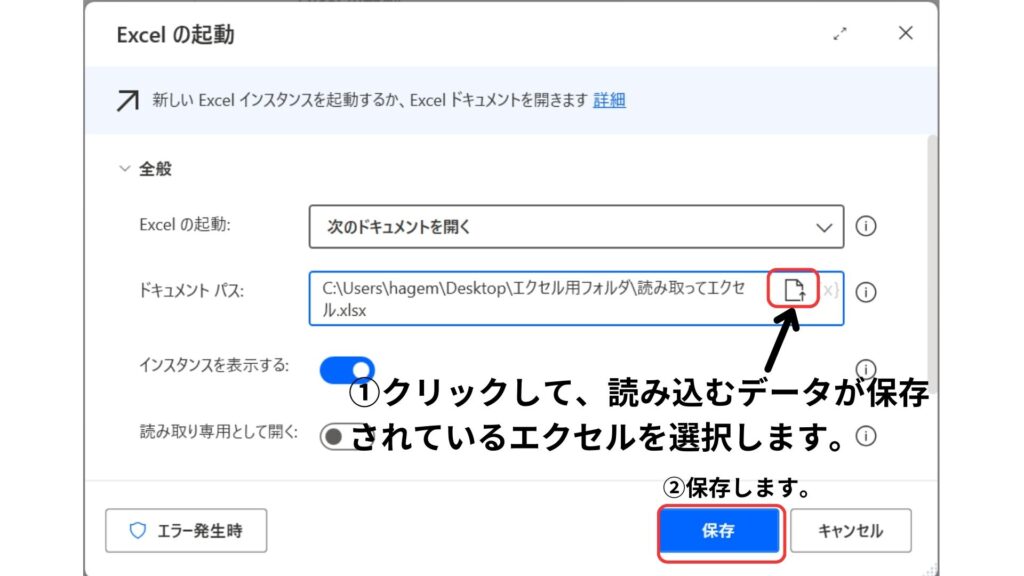Open the エラー発生時 settings
The image size is (1024, 576).
tap(186, 530)
